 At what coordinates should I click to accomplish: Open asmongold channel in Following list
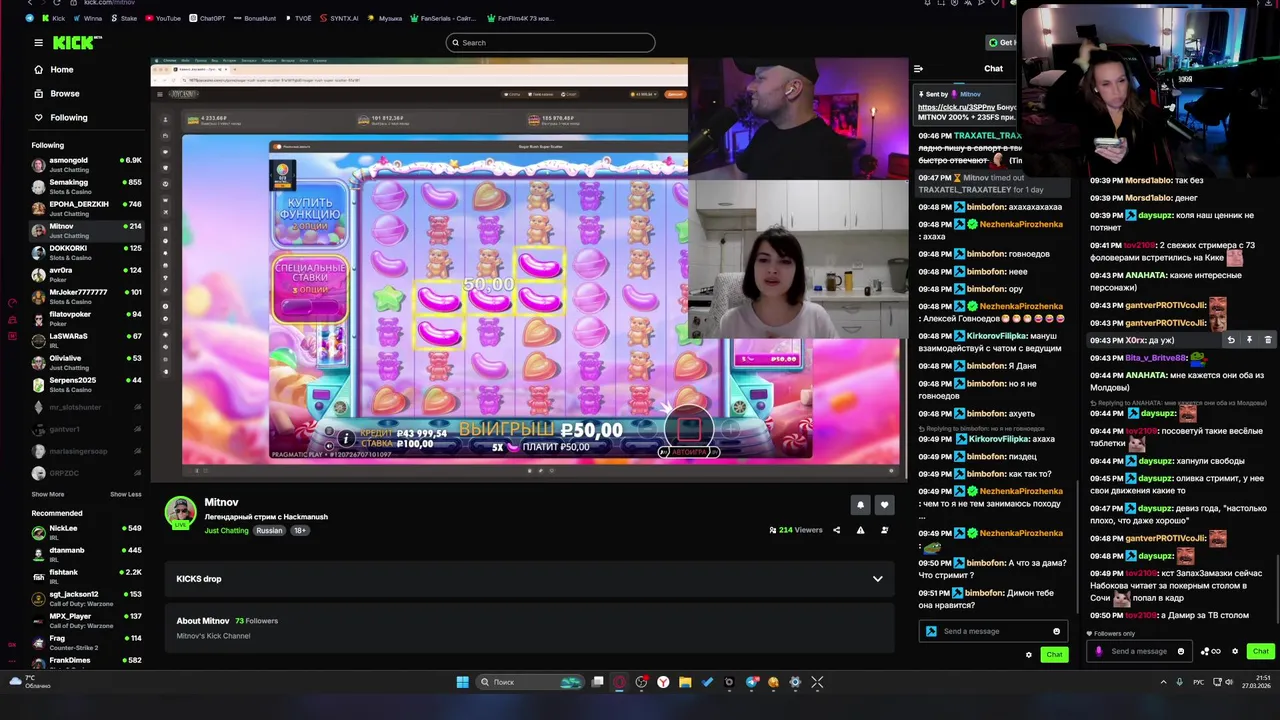[87, 164]
